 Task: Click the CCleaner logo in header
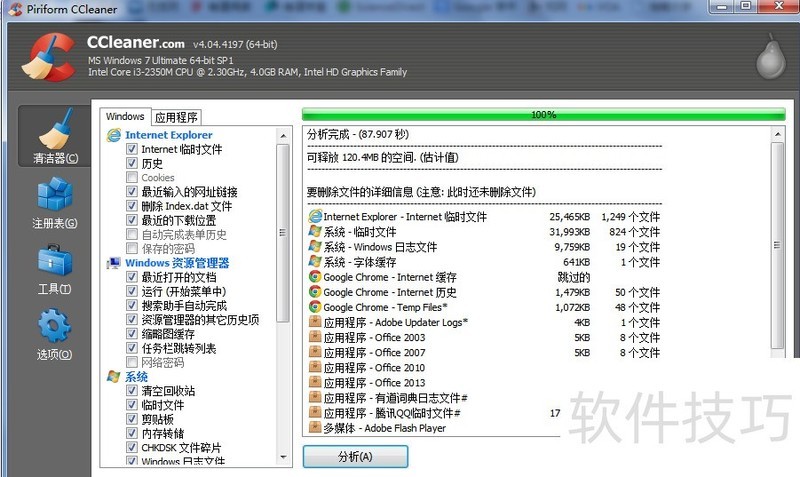coord(48,57)
